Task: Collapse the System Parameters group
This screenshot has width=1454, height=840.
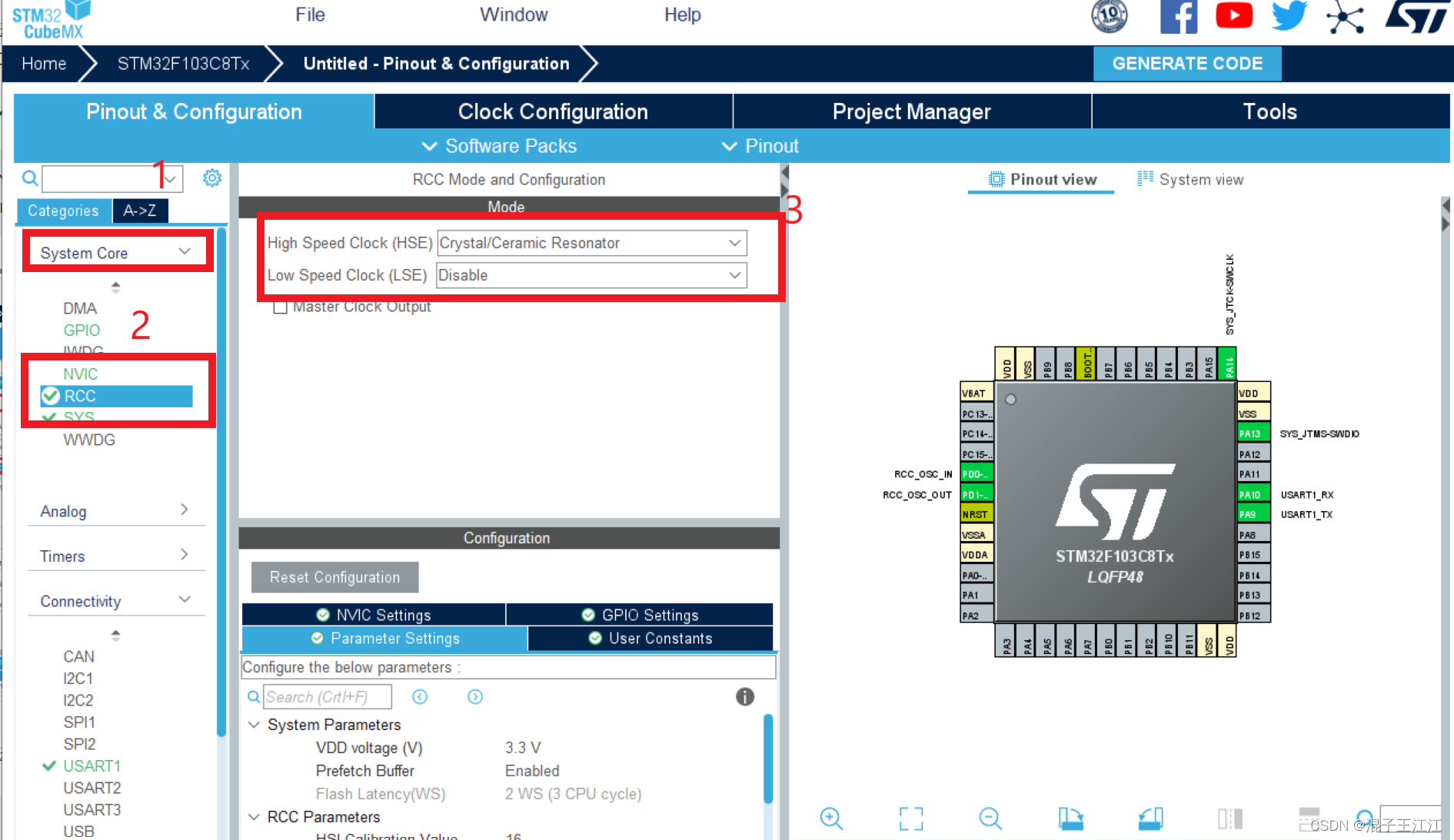Action: tap(254, 725)
